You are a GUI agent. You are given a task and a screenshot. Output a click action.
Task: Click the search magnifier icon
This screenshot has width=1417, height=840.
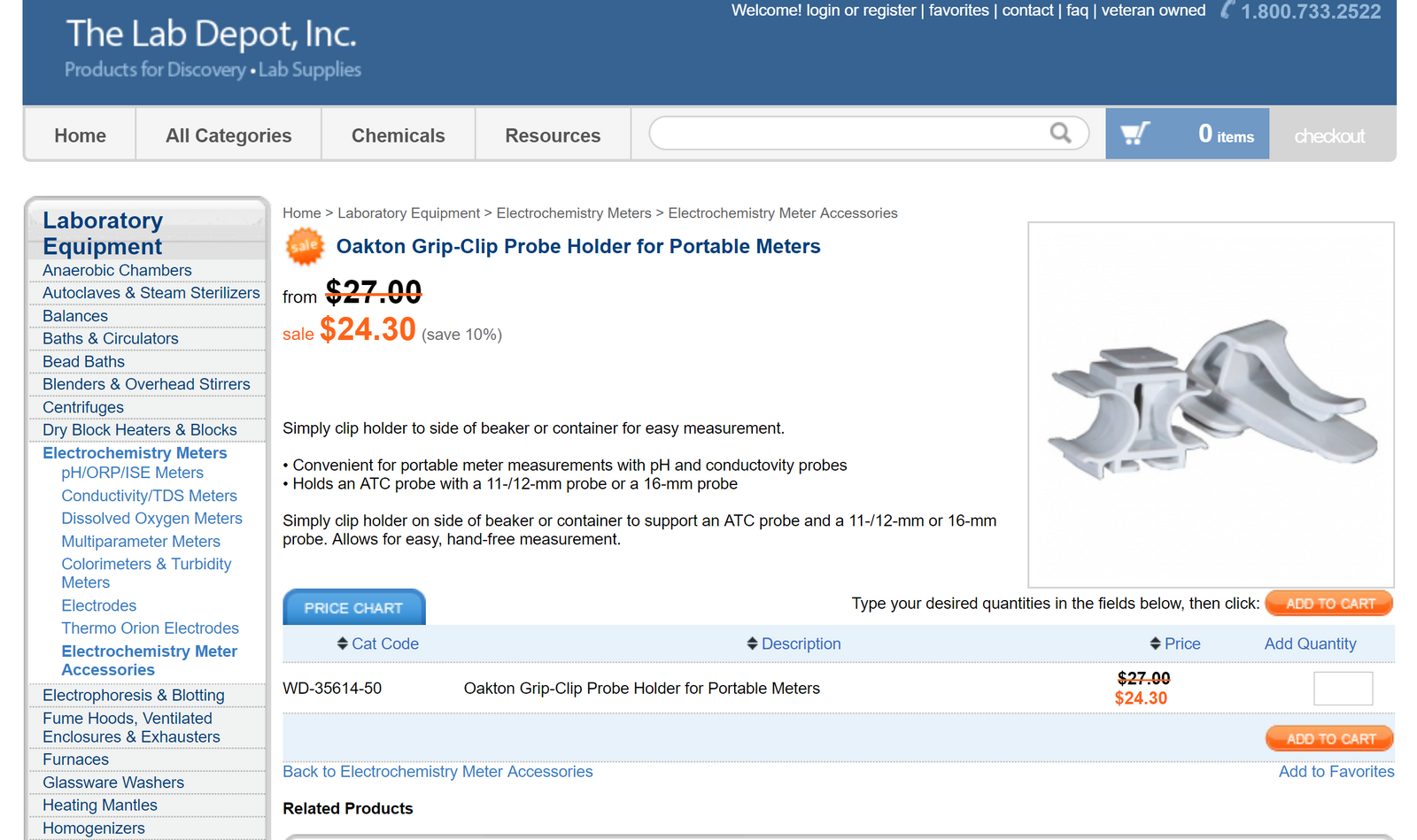tap(1060, 133)
